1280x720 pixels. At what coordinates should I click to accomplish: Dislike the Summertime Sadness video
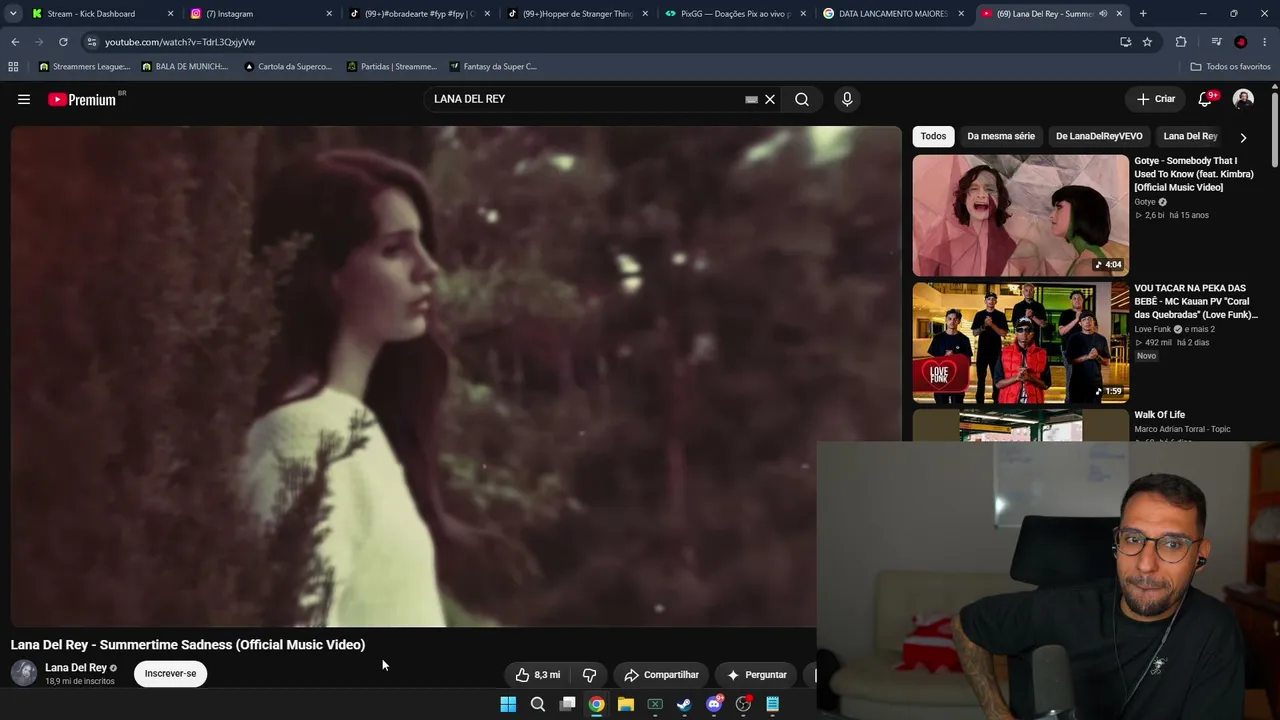click(x=590, y=675)
